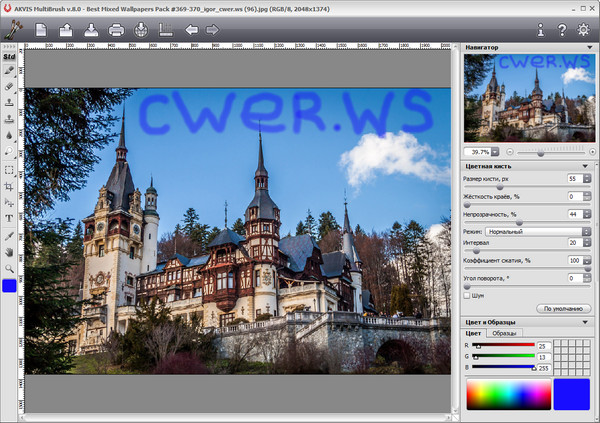Open the Preferences gear icon
Viewport: 600px width, 423px height.
(584, 30)
